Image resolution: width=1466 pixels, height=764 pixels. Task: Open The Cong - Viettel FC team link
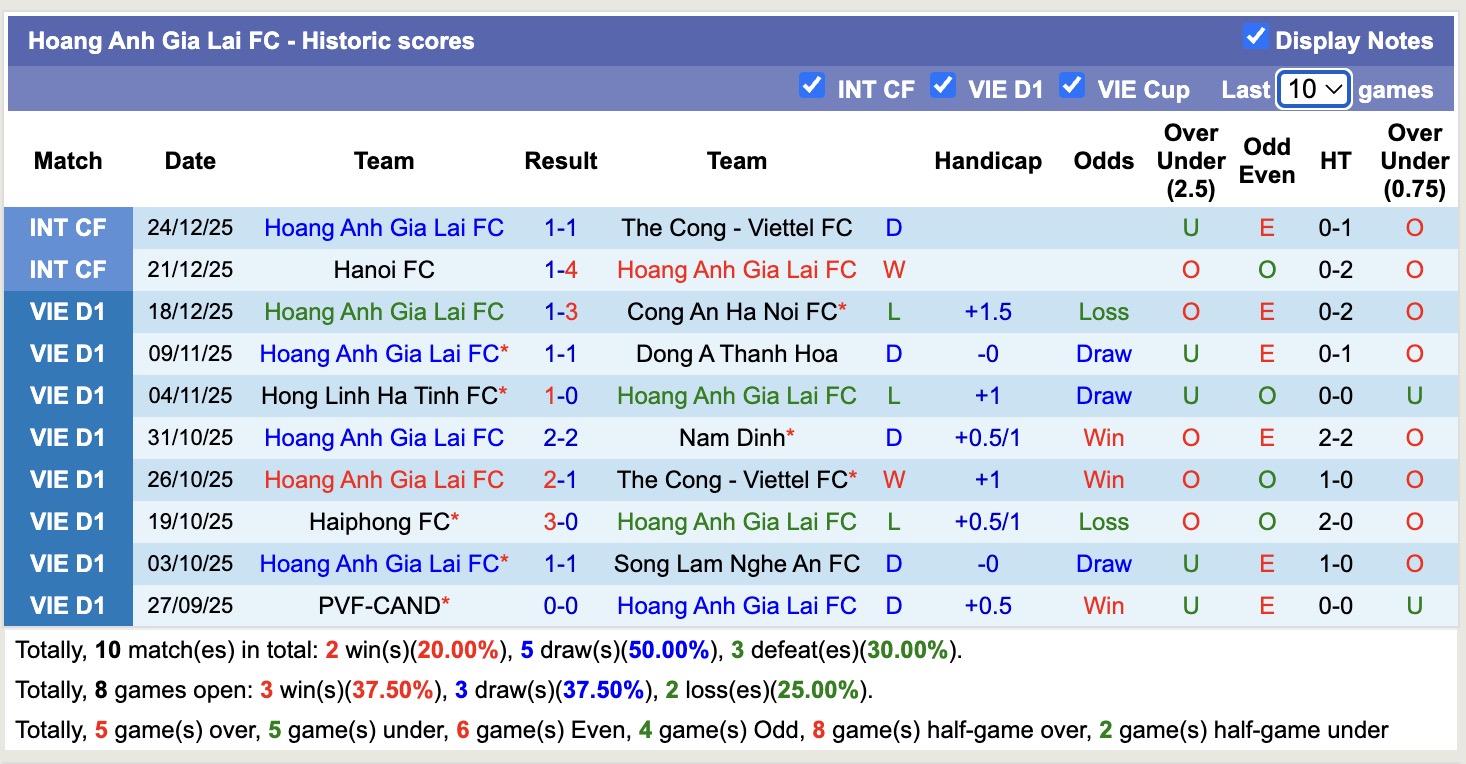pyautogui.click(x=737, y=227)
